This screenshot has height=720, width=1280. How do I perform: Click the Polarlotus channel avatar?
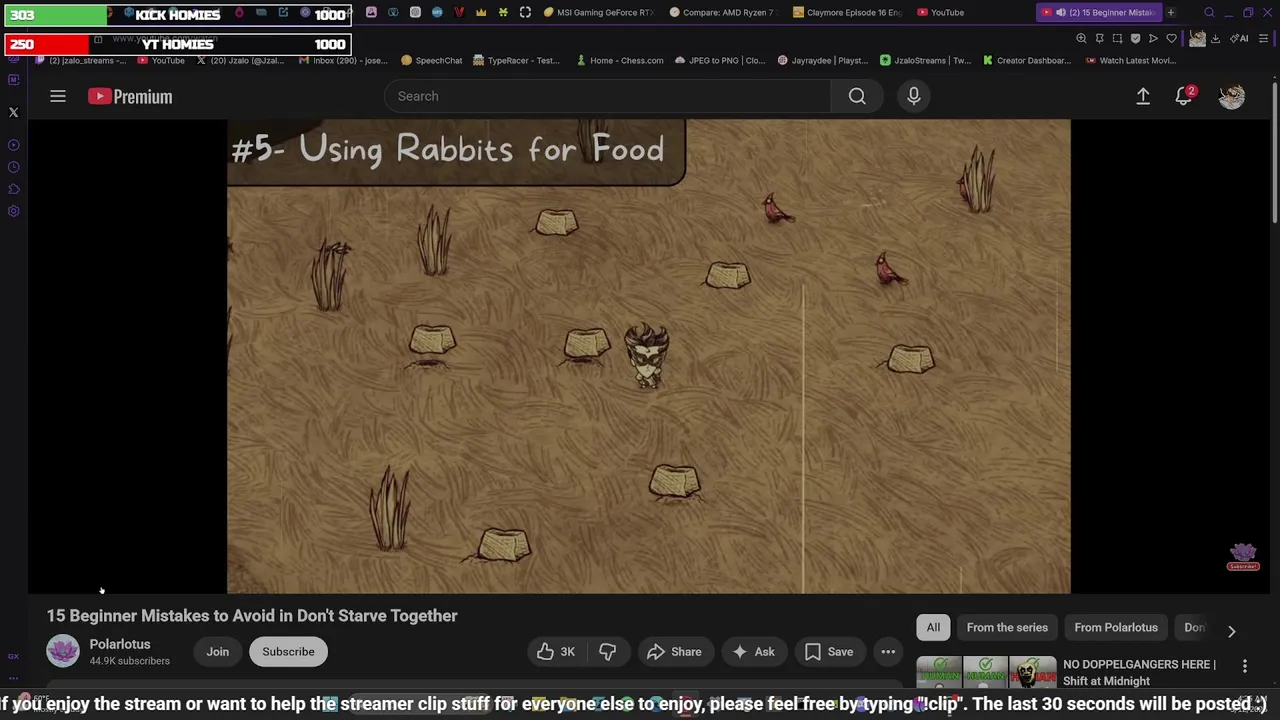click(63, 651)
